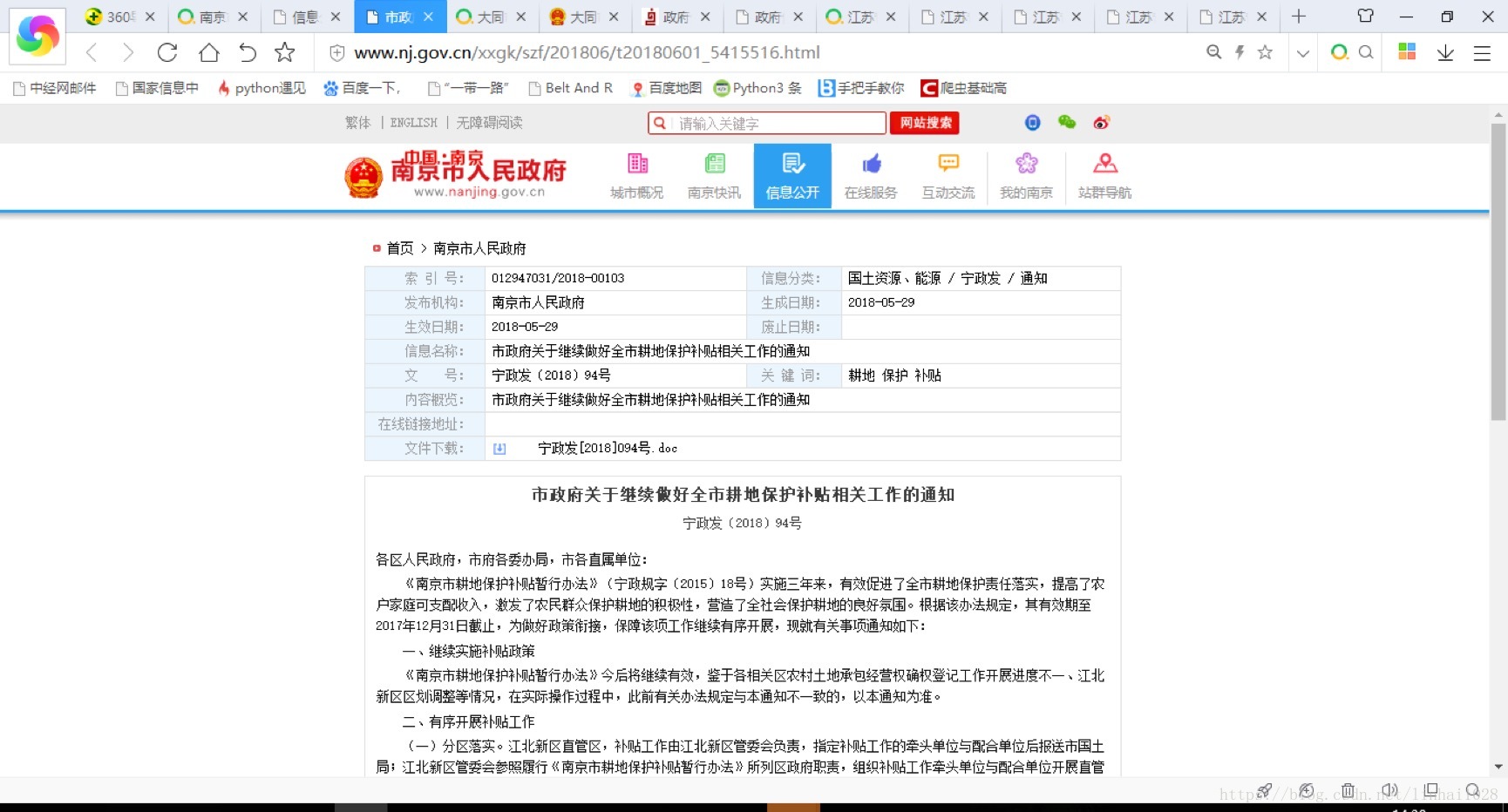Select 信息公开 navigation item

click(792, 177)
